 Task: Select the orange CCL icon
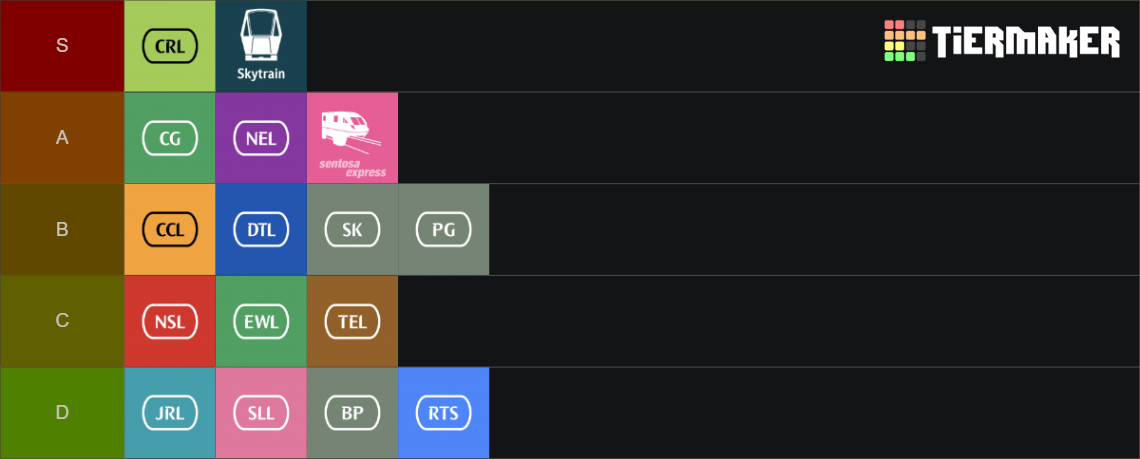click(x=170, y=230)
